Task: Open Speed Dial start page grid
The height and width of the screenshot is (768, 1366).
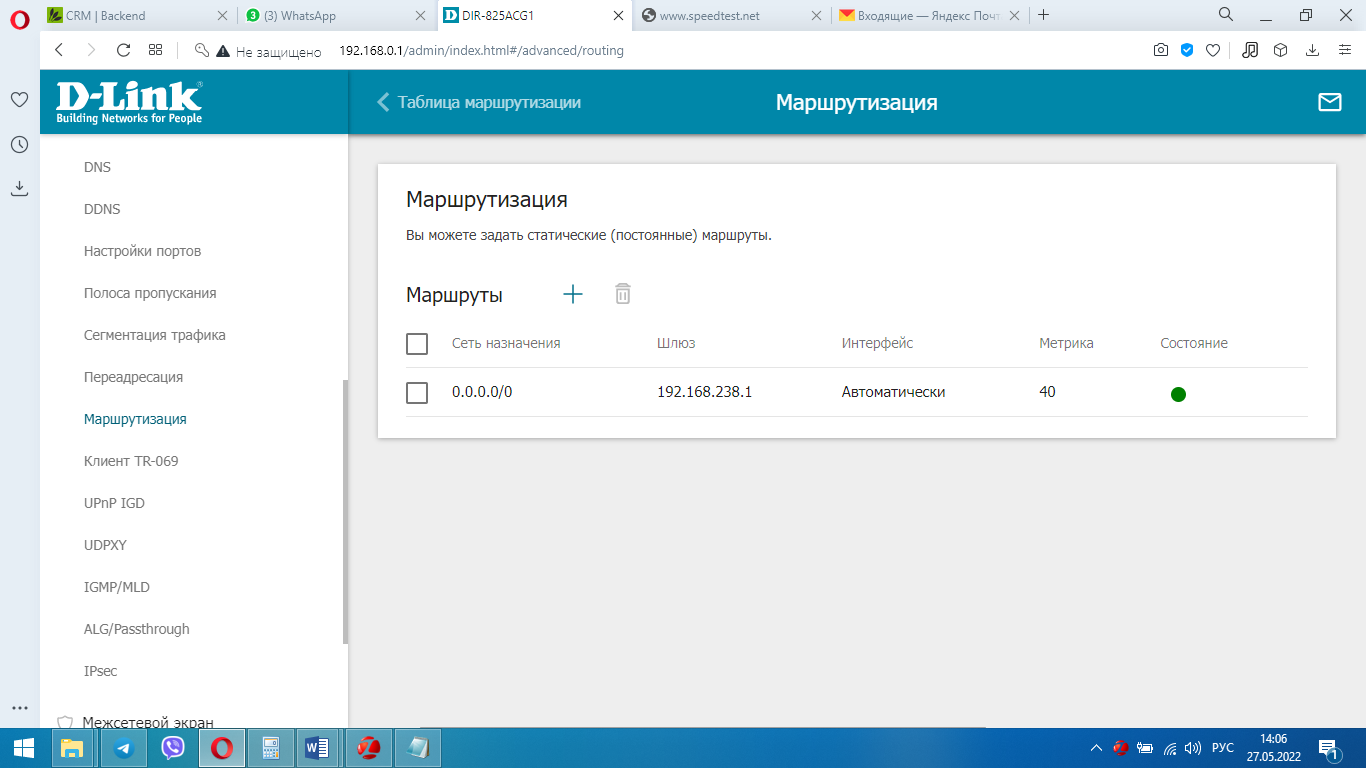Action: (155, 50)
